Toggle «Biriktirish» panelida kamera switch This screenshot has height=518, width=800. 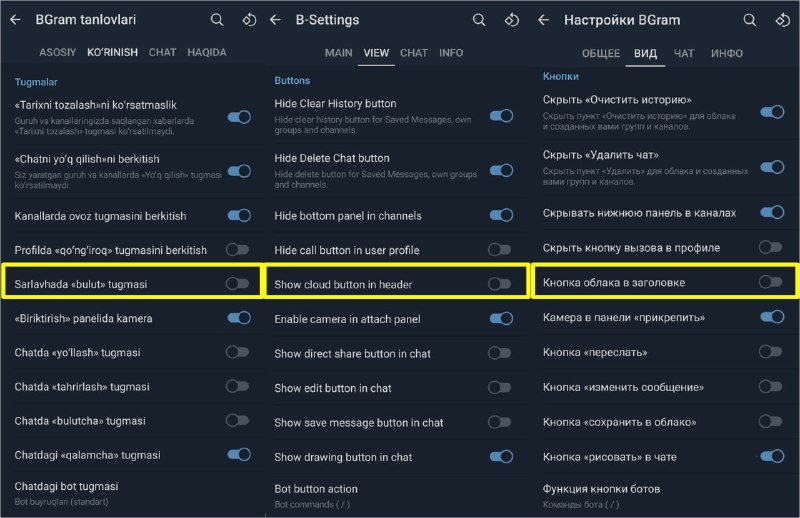point(239,318)
